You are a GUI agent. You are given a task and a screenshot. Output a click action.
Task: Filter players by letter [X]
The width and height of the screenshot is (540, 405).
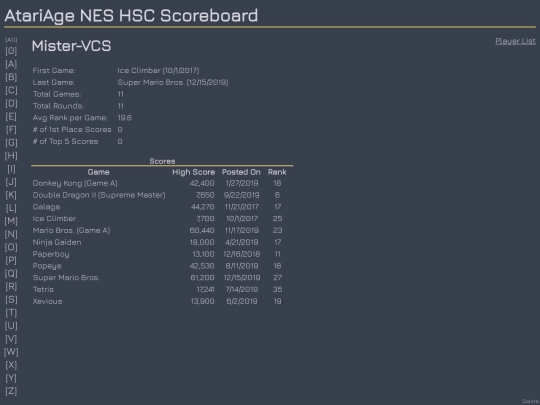click(11, 365)
